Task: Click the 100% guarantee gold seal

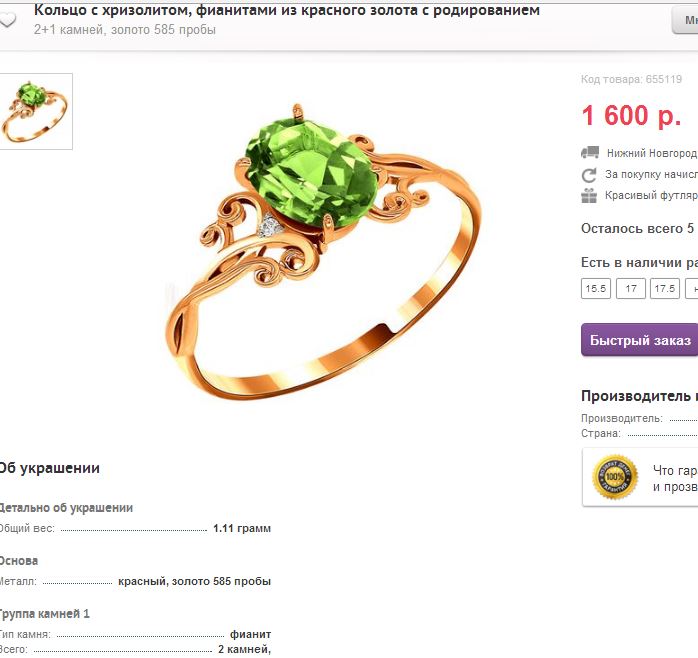Action: pos(614,477)
